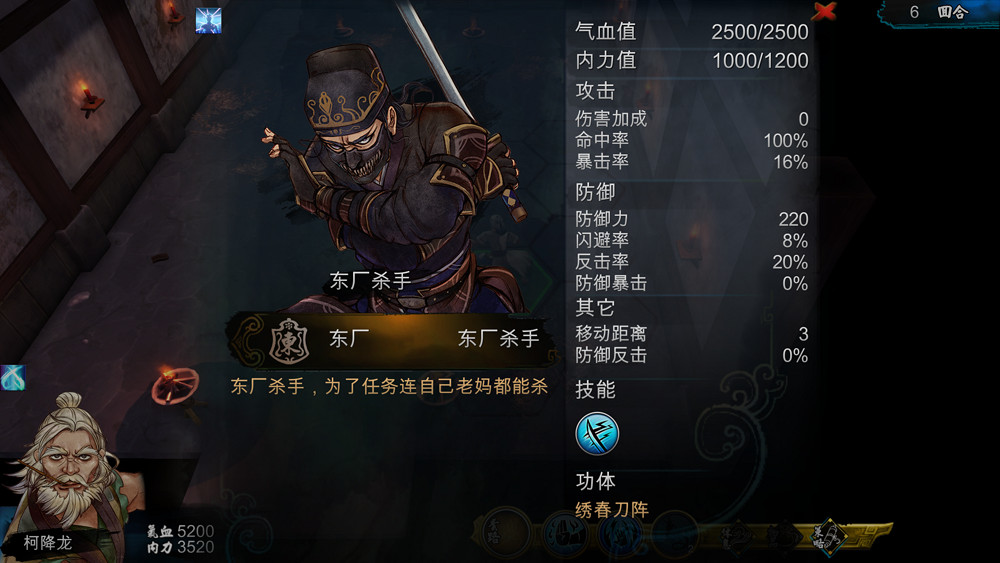1000x563 pixels.
Task: Select the blue lightning skill icon under 技能
Action: [x=597, y=434]
